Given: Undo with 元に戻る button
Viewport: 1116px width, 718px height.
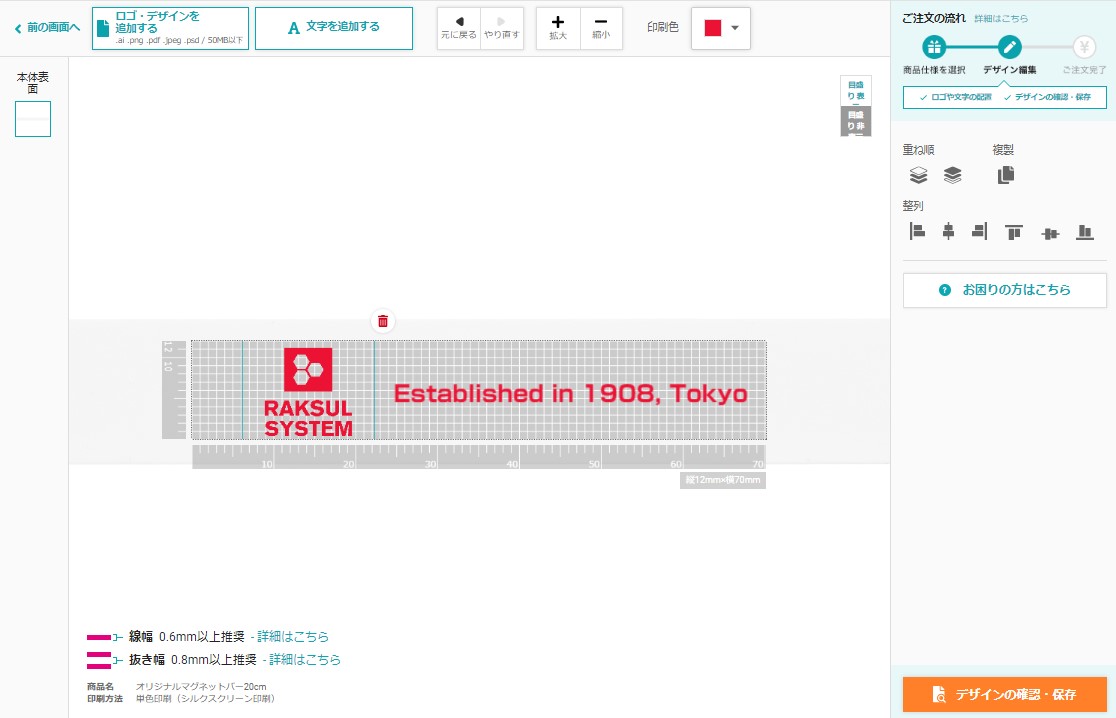Looking at the screenshot, I should click(459, 28).
